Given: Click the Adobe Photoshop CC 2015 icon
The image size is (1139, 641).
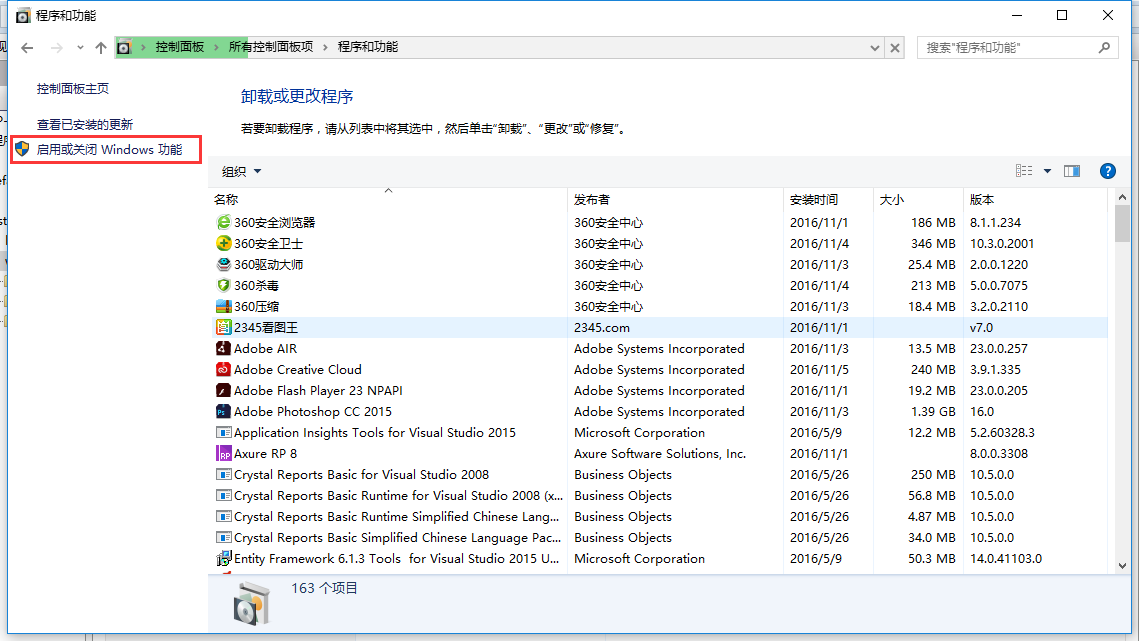Looking at the screenshot, I should click(x=223, y=412).
